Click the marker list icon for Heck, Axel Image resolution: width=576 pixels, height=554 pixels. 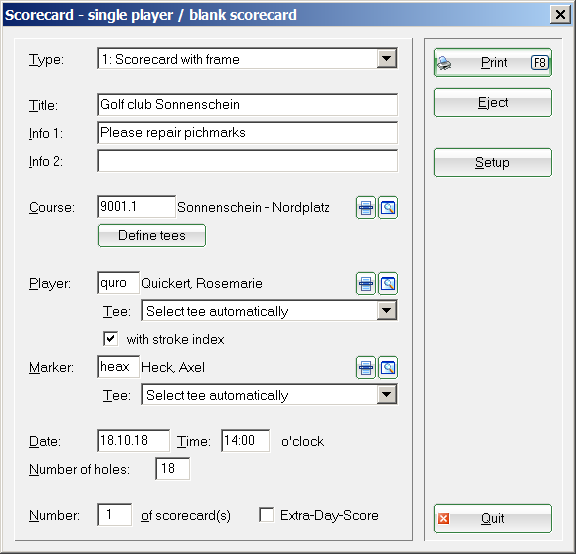tap(366, 367)
